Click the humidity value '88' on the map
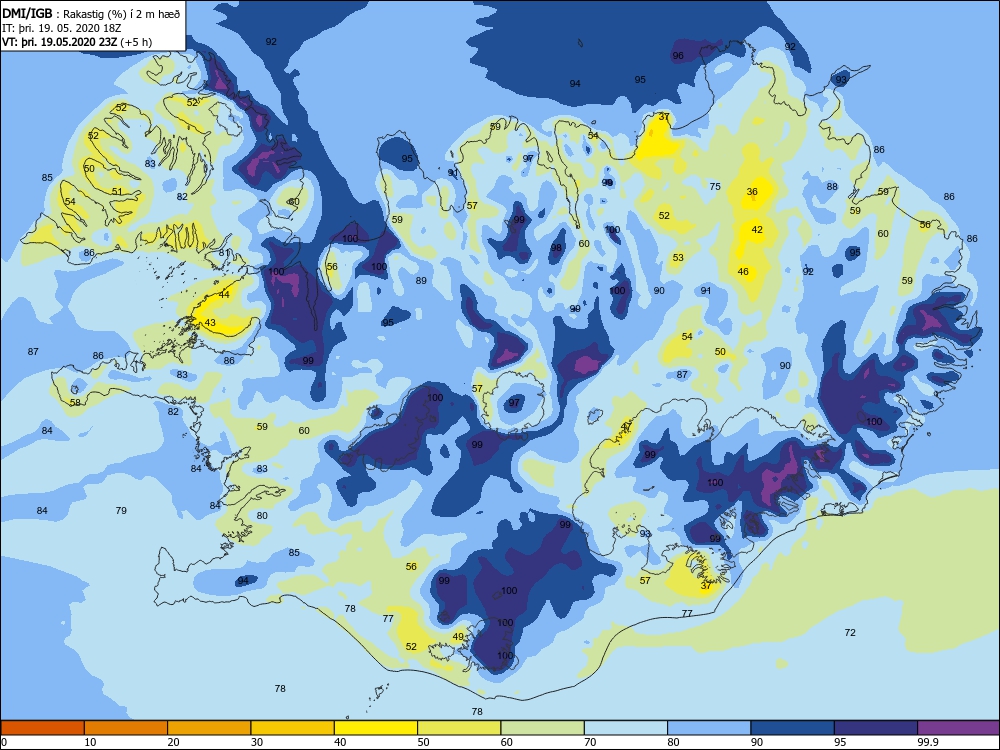The height and width of the screenshot is (750, 1000). [832, 186]
